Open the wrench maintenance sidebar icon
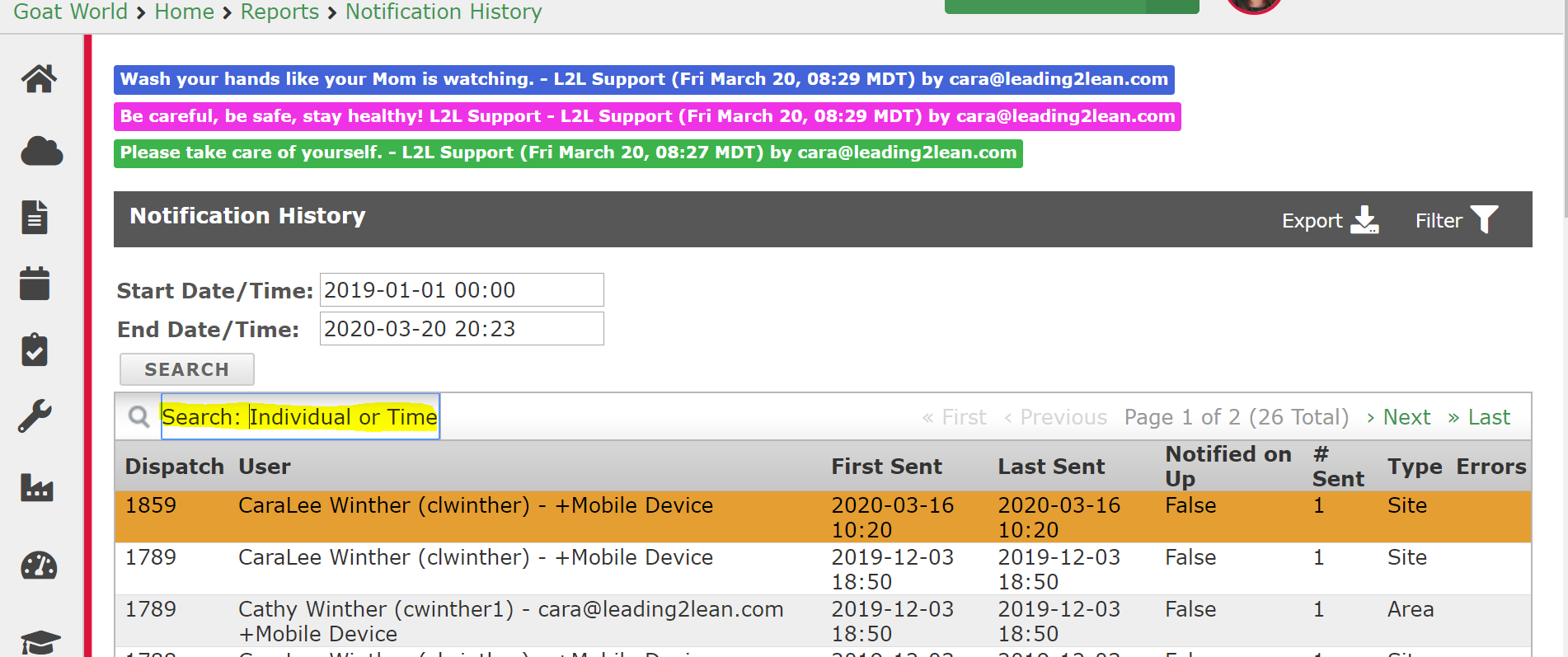 tap(35, 416)
